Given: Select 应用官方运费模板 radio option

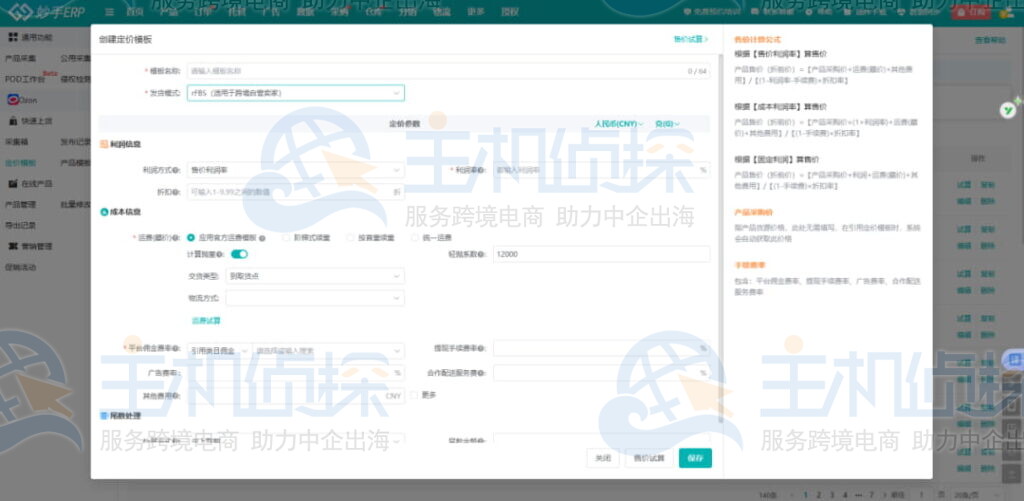Looking at the screenshot, I should click(x=191, y=238).
